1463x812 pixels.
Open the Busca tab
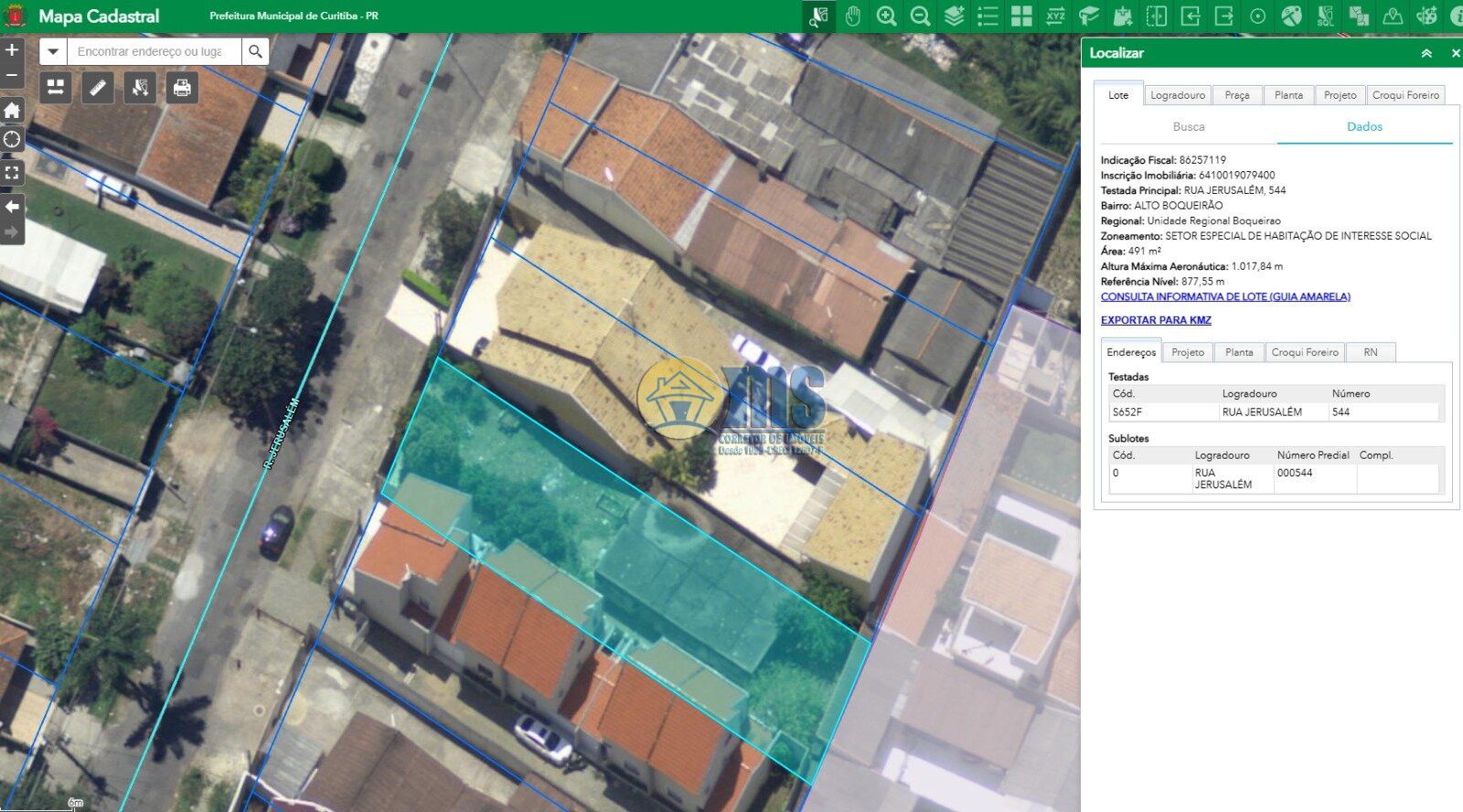[1188, 127]
